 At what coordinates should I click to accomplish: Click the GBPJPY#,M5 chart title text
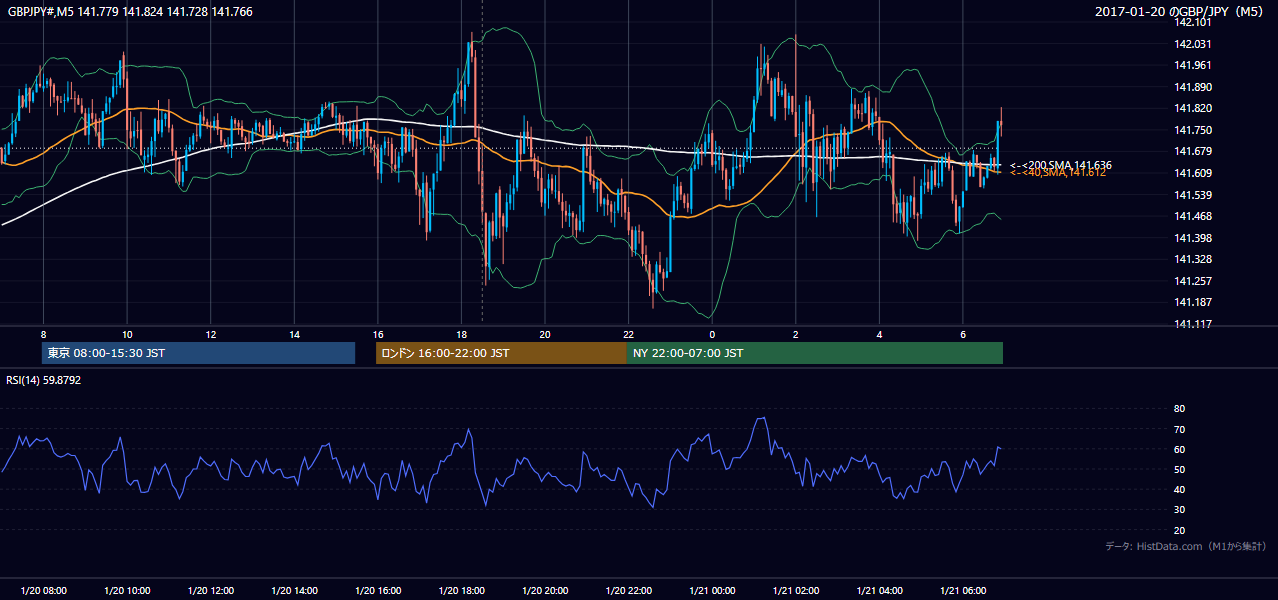pos(130,12)
